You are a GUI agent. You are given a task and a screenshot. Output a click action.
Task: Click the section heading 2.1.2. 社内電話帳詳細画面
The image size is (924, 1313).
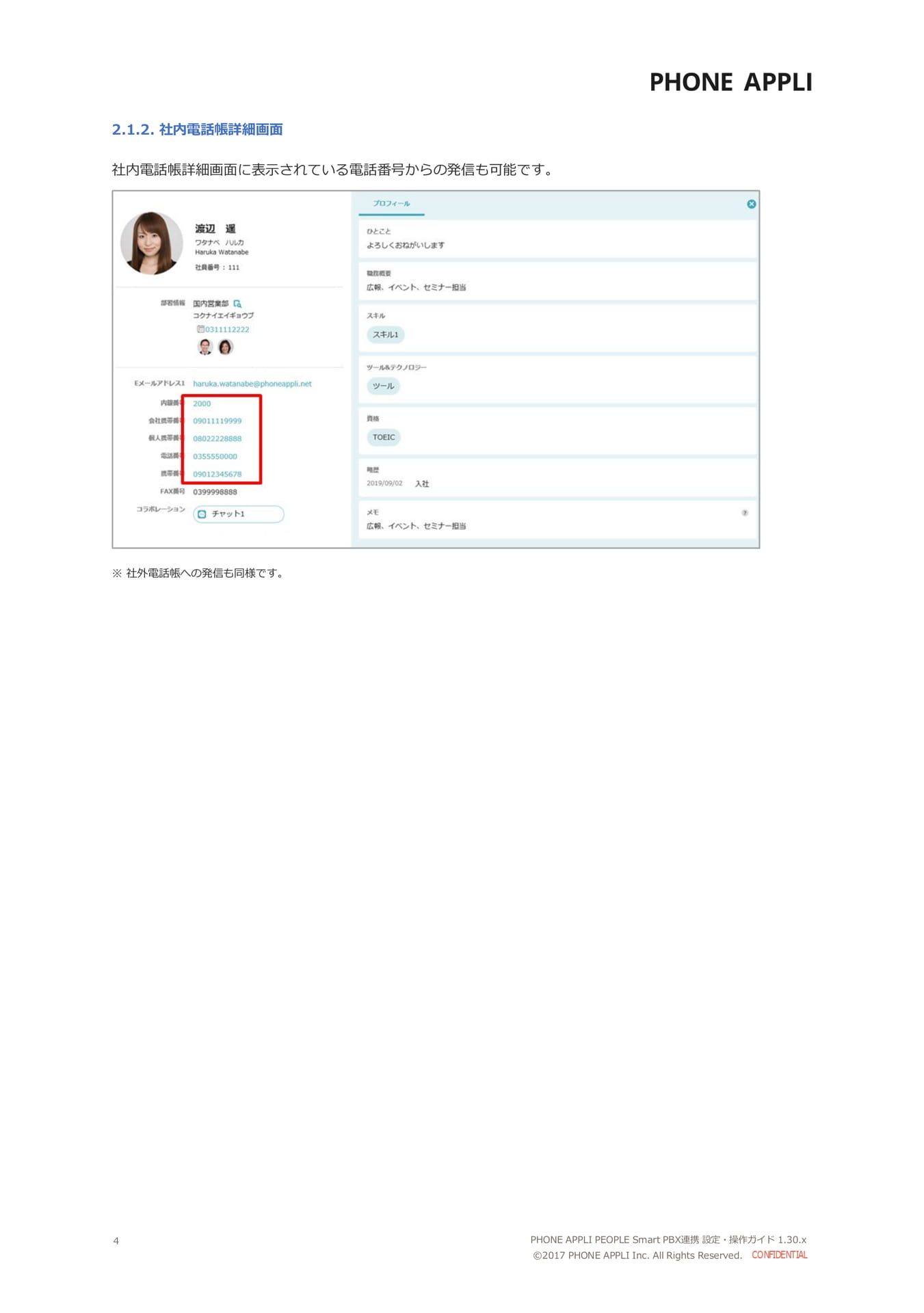point(198,129)
